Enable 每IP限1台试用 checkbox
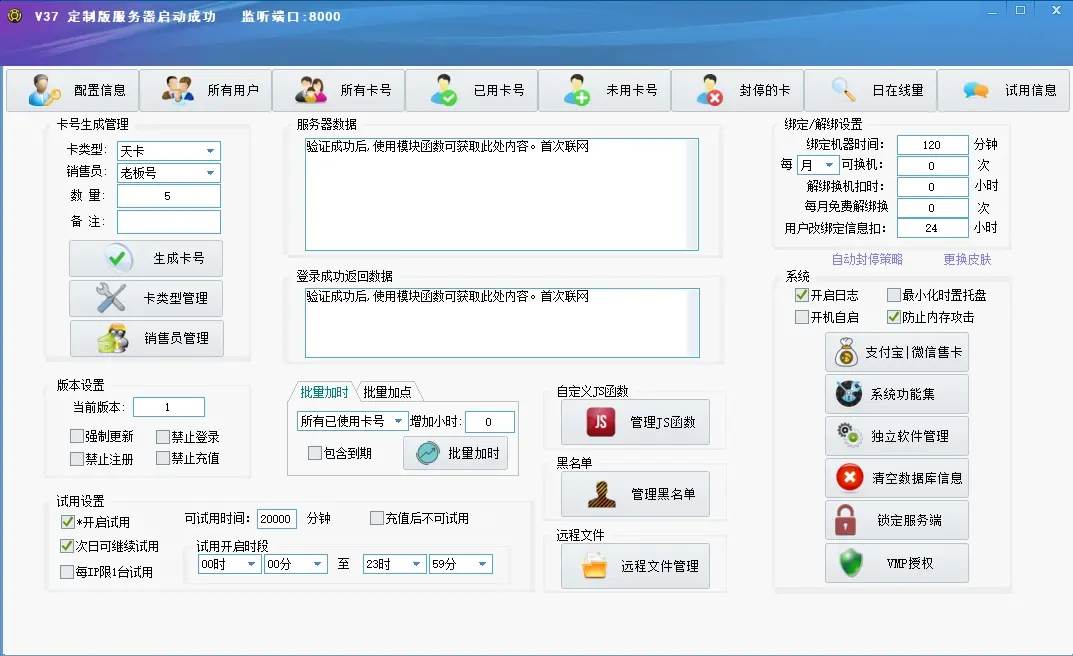 coord(67,572)
